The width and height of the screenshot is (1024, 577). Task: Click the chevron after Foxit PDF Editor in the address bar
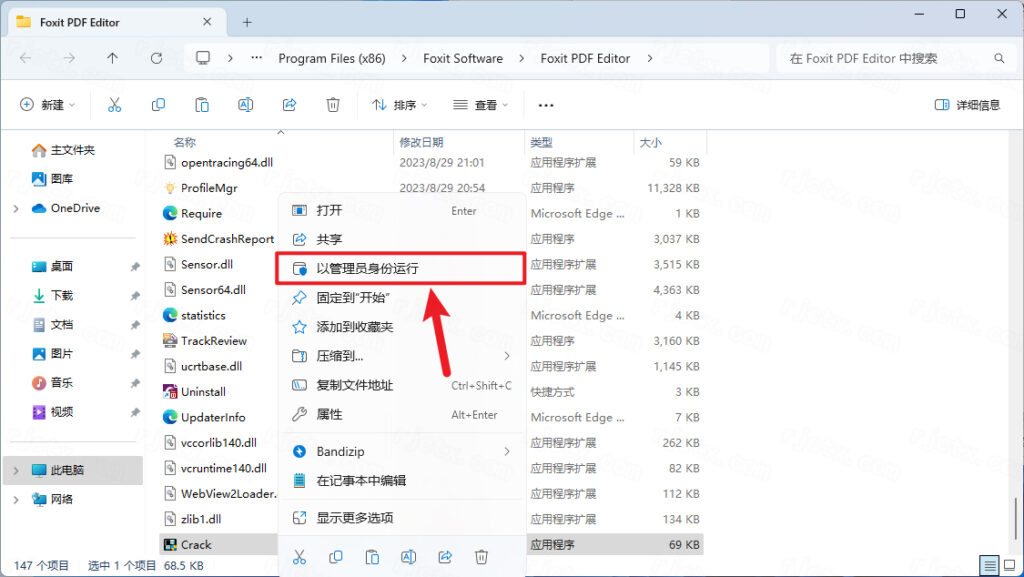pos(650,58)
